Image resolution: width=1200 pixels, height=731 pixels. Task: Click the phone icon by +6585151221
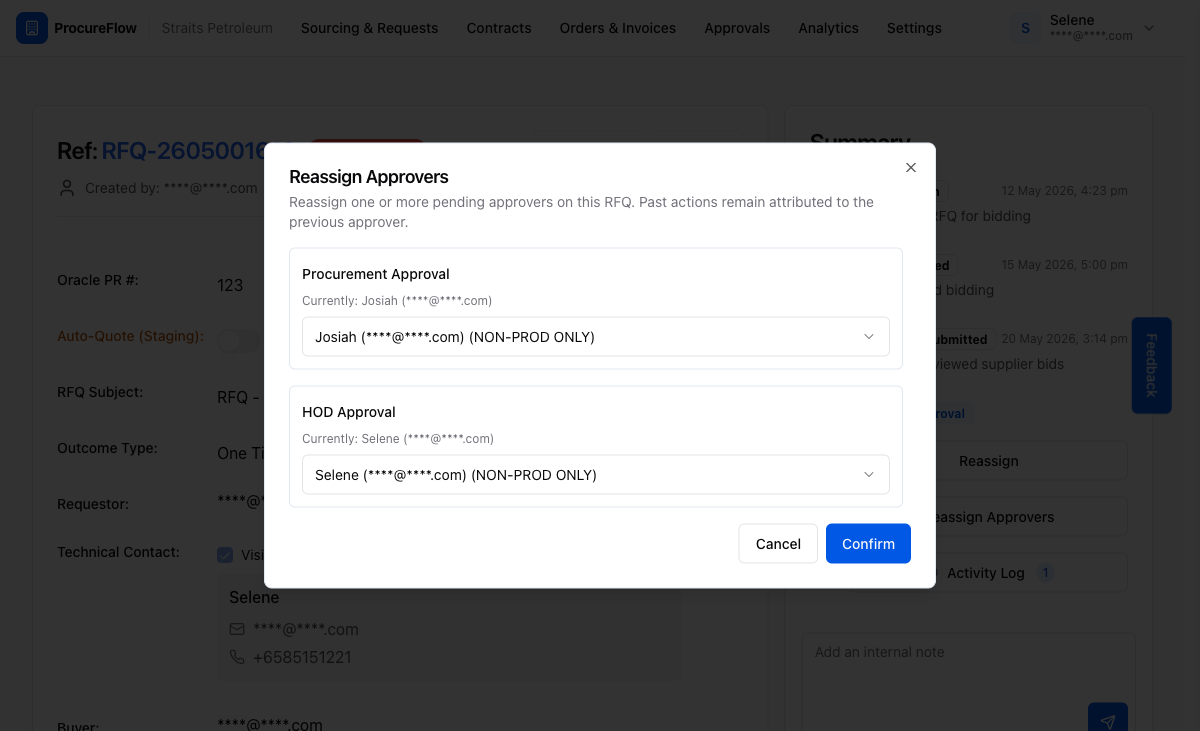click(x=237, y=657)
